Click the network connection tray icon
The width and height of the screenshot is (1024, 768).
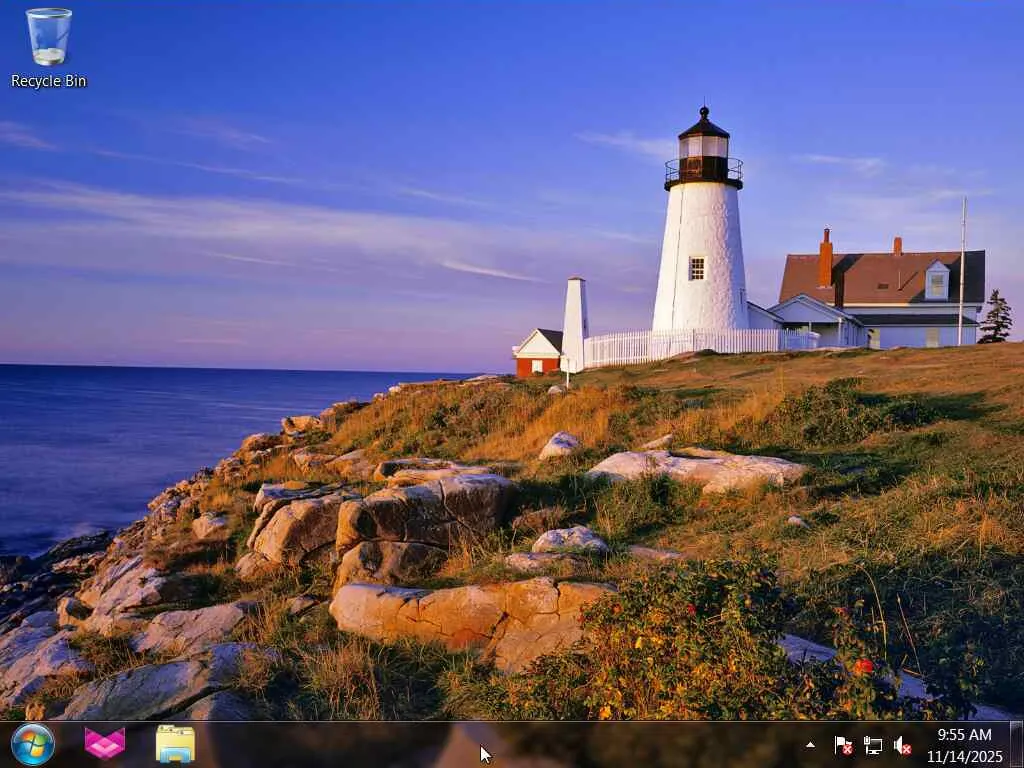(872, 745)
